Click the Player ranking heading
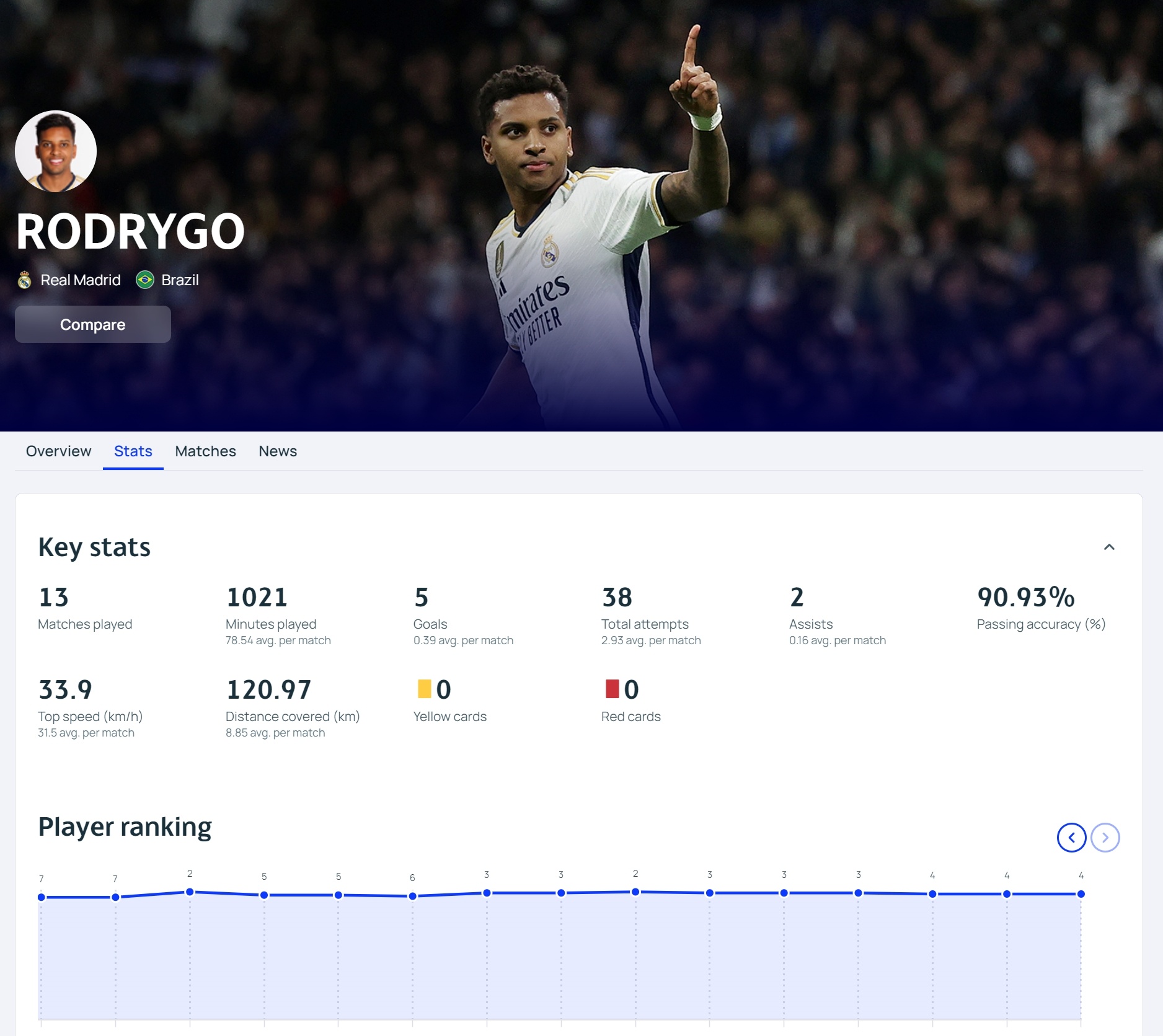 pyautogui.click(x=125, y=827)
